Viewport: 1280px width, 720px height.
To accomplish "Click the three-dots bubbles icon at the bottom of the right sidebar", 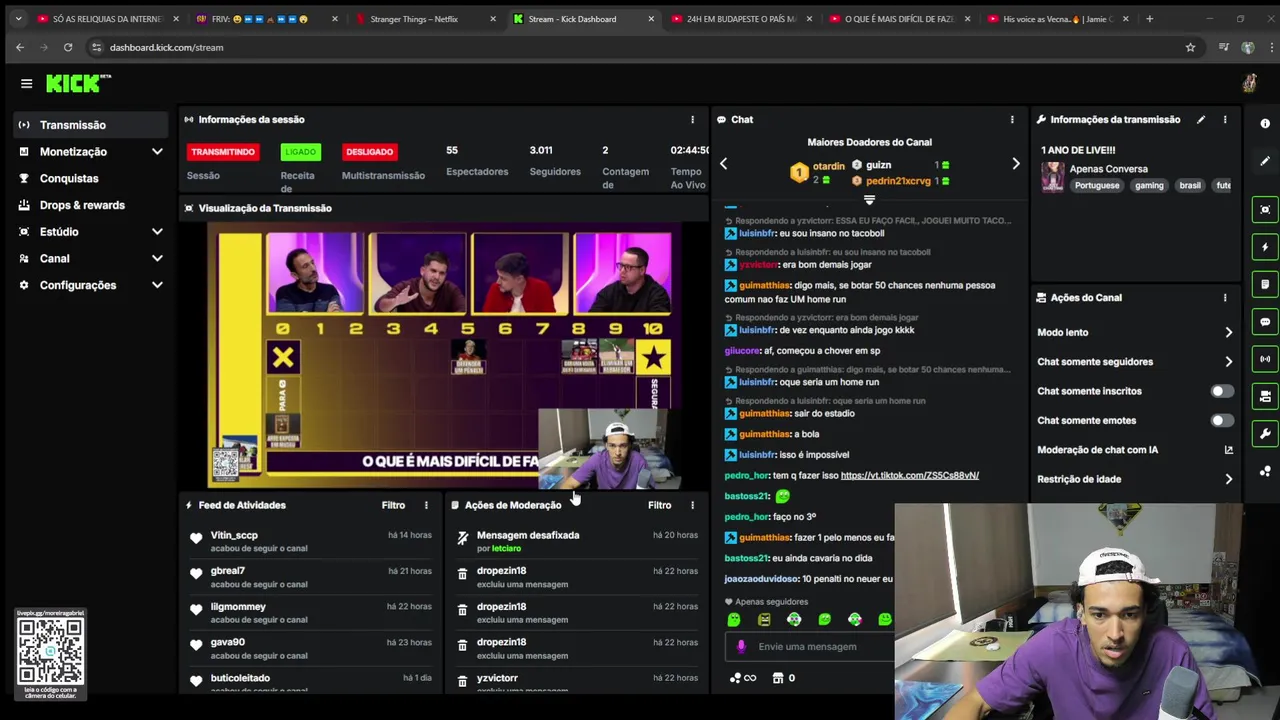I will click(x=1265, y=471).
